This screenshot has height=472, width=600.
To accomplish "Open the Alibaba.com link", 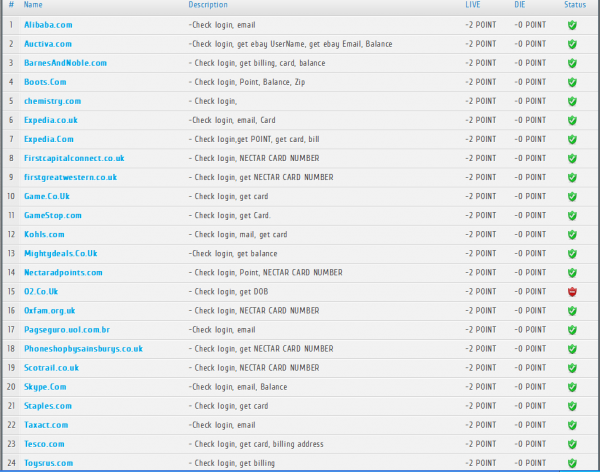I will click(x=48, y=25).
